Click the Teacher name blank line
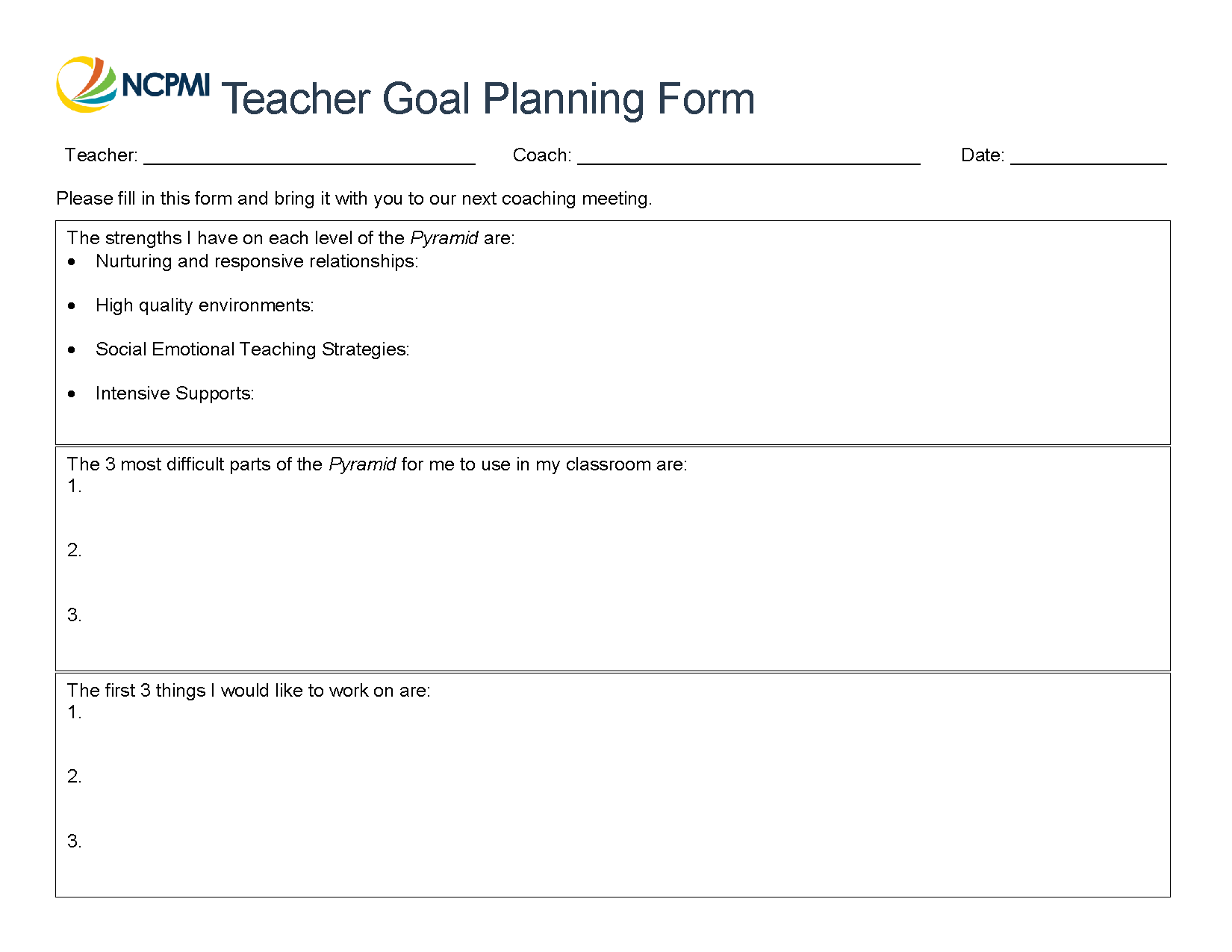1232x952 pixels. [x=309, y=155]
